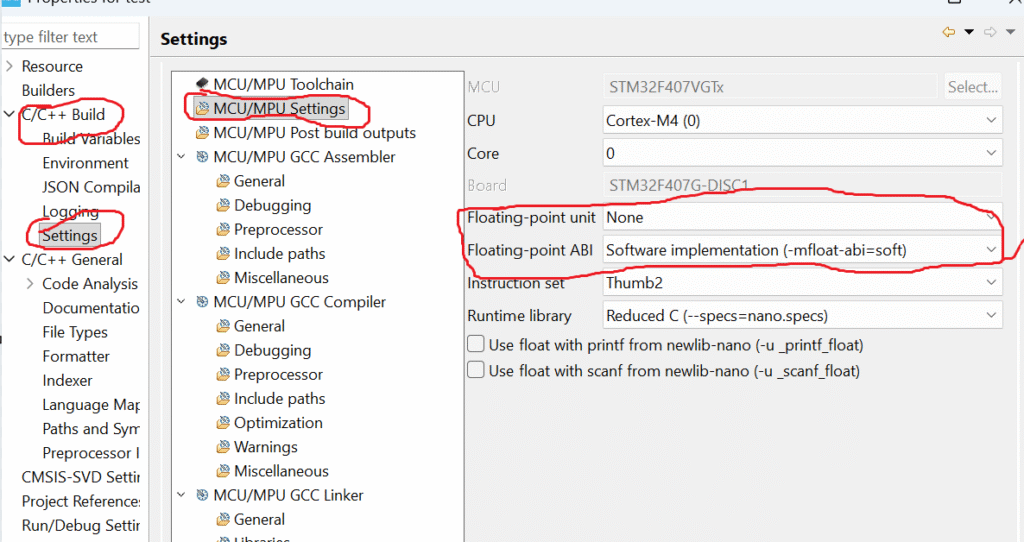Collapse the MCU/MPU GCC Assembler group

point(182,157)
